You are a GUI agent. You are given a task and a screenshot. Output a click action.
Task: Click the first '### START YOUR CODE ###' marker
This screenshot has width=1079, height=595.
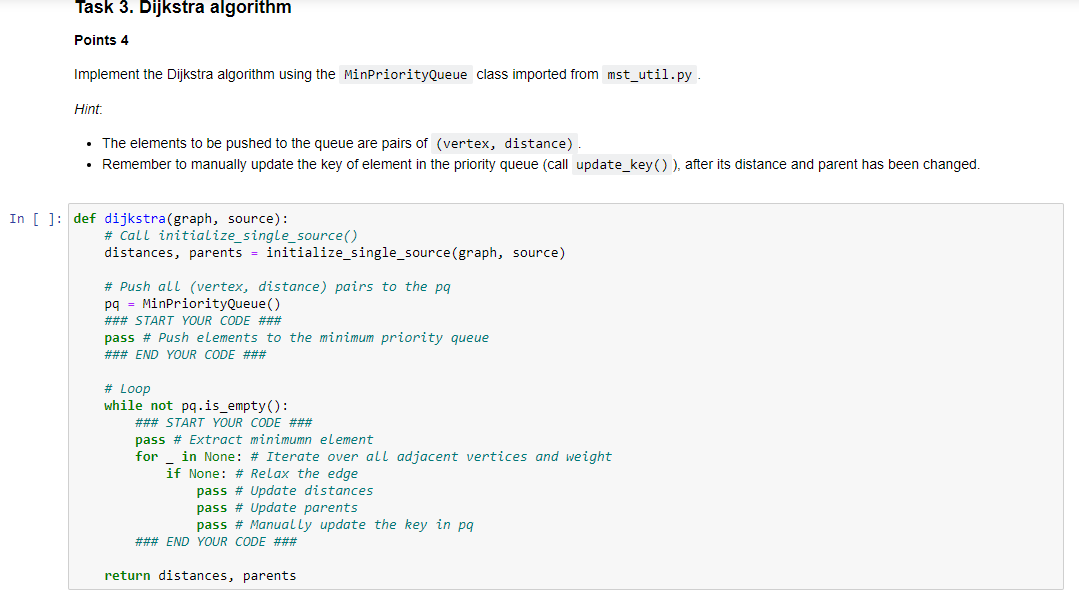point(193,321)
